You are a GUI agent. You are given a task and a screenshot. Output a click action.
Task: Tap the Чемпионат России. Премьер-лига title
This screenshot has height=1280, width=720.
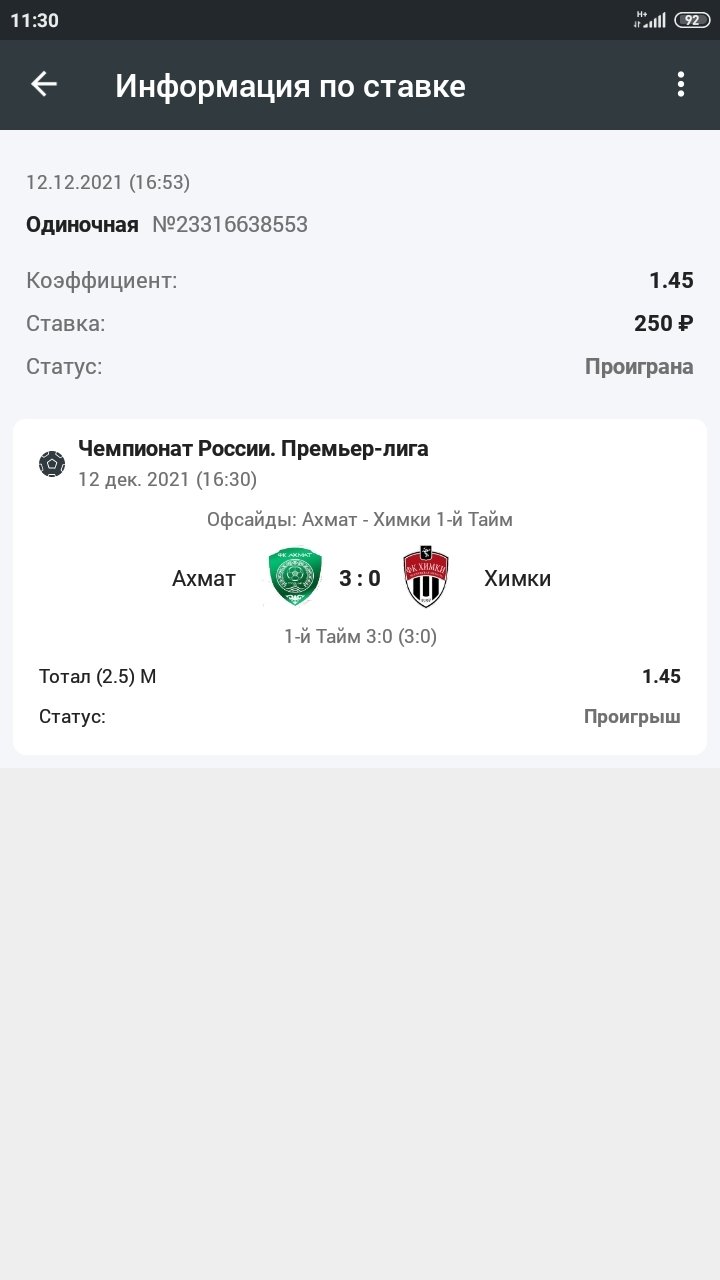253,449
